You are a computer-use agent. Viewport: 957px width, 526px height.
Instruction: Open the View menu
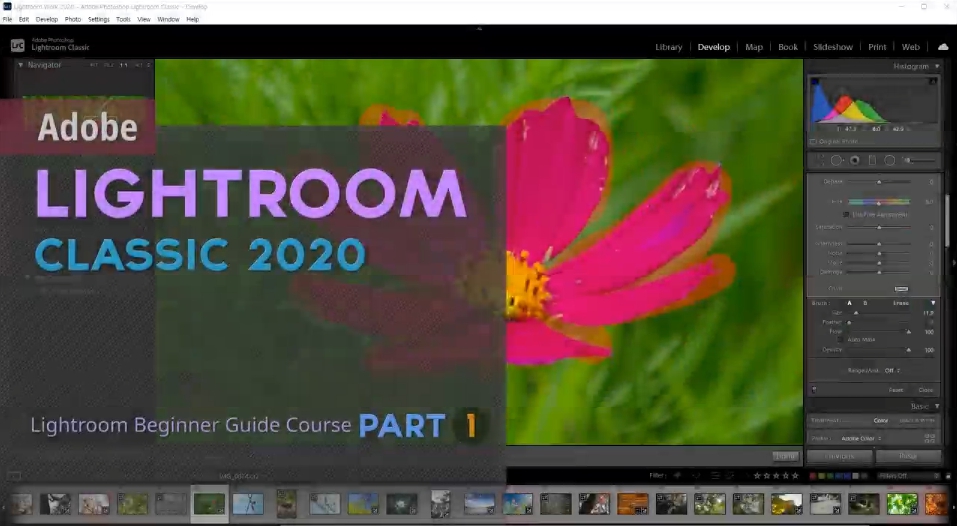tap(144, 20)
